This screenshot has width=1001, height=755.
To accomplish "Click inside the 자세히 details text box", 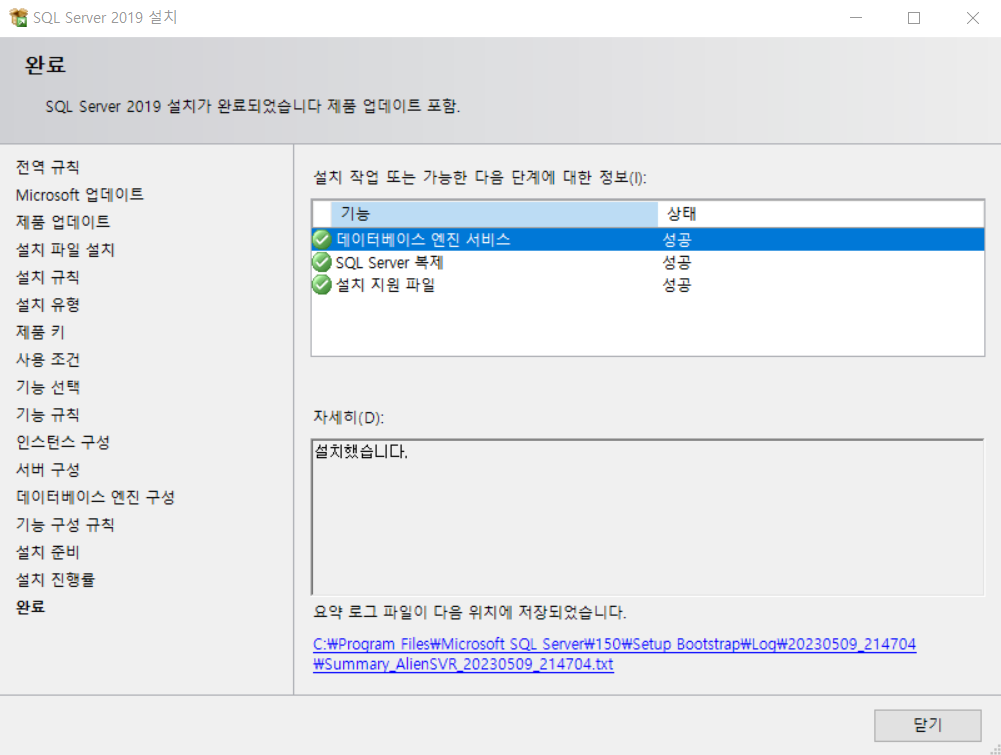I will coord(647,517).
